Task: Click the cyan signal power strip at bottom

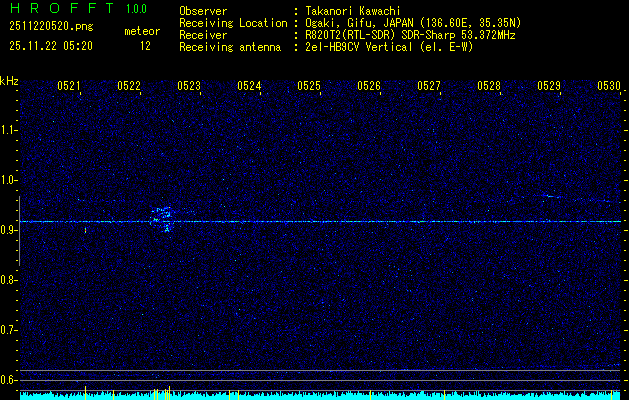Action: click(x=320, y=396)
